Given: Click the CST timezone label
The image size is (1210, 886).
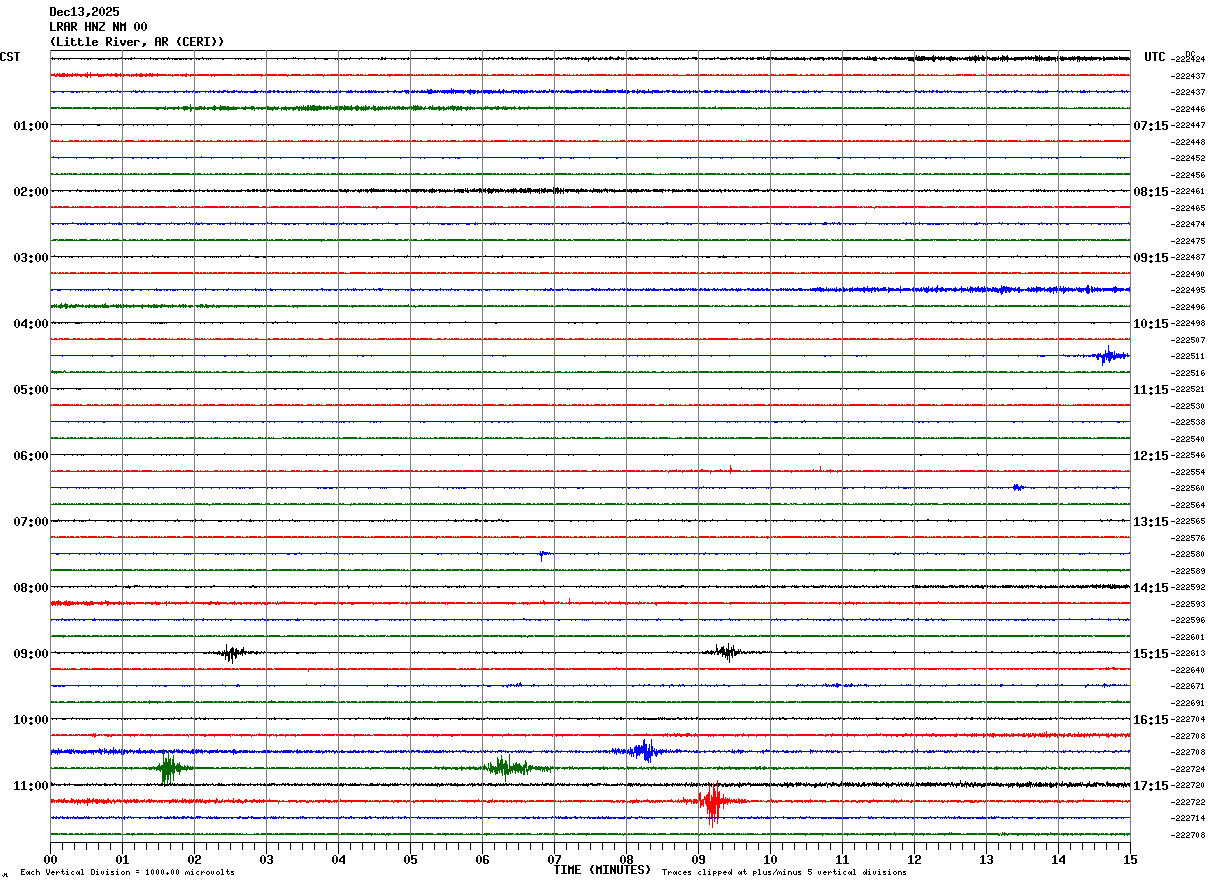Looking at the screenshot, I should [x=10, y=57].
